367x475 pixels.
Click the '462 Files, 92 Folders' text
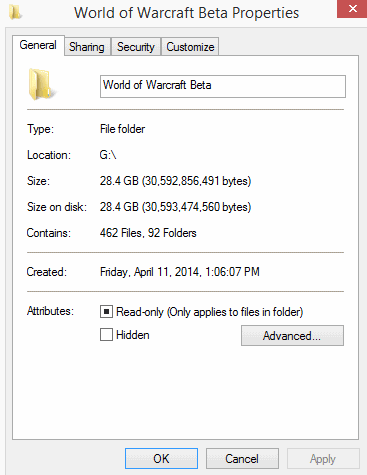coord(148,233)
